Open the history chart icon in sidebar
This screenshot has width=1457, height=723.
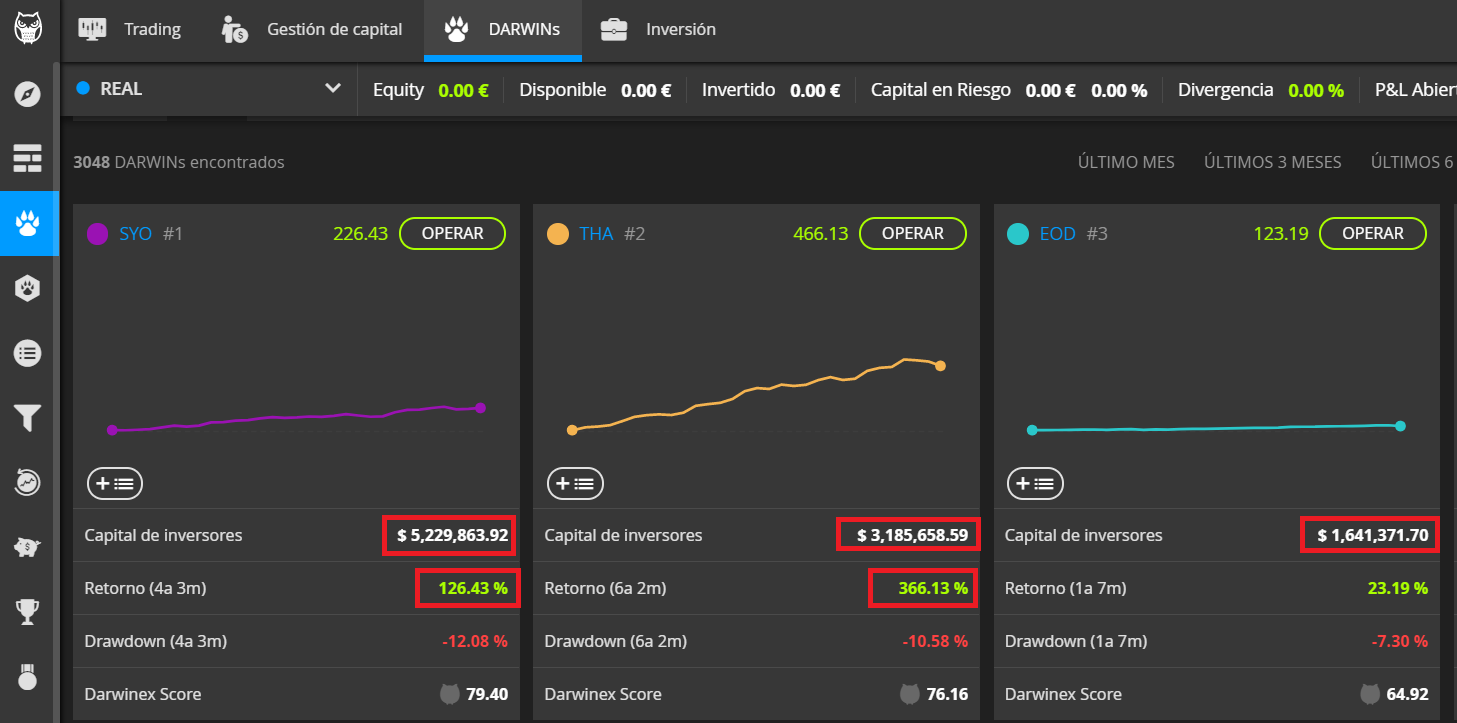(28, 482)
